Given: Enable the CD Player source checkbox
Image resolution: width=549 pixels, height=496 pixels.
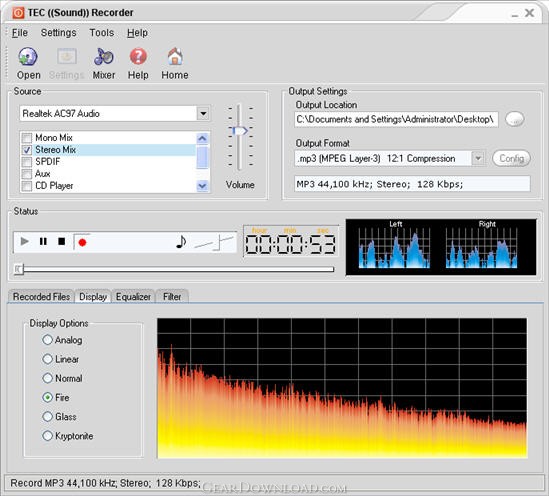Looking at the screenshot, I should (27, 186).
